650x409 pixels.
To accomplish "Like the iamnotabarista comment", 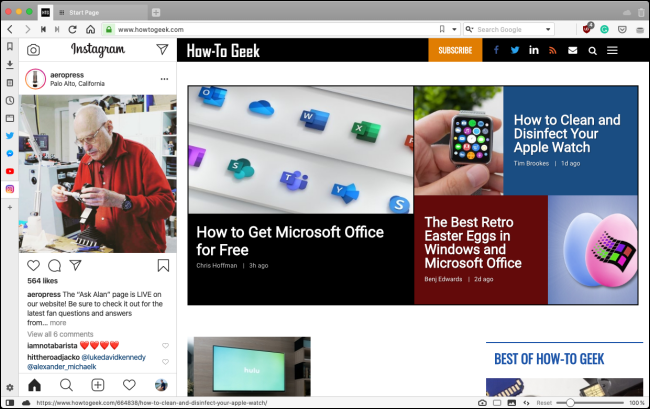I will [x=165, y=345].
